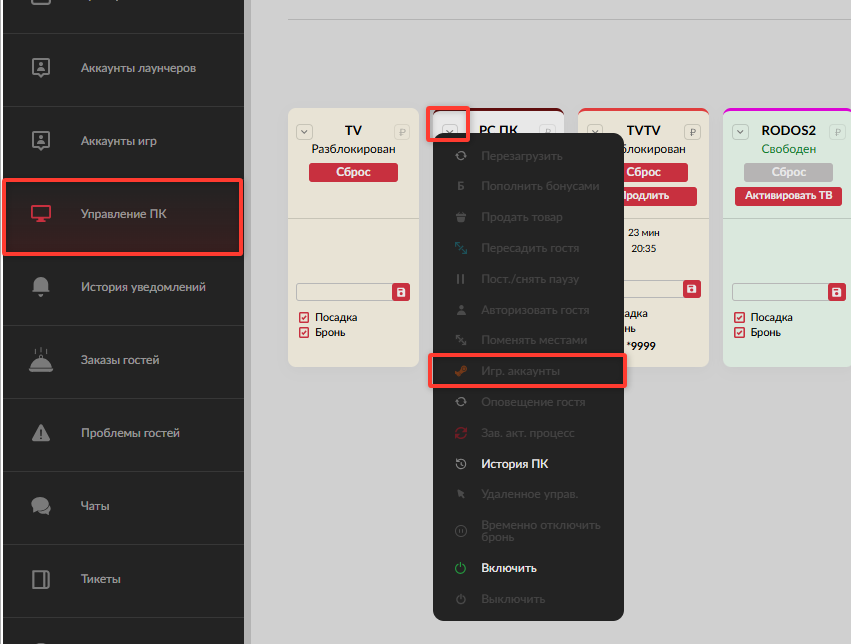The image size is (851, 644).
Task: Click the ruble icon on TV card
Action: click(402, 132)
